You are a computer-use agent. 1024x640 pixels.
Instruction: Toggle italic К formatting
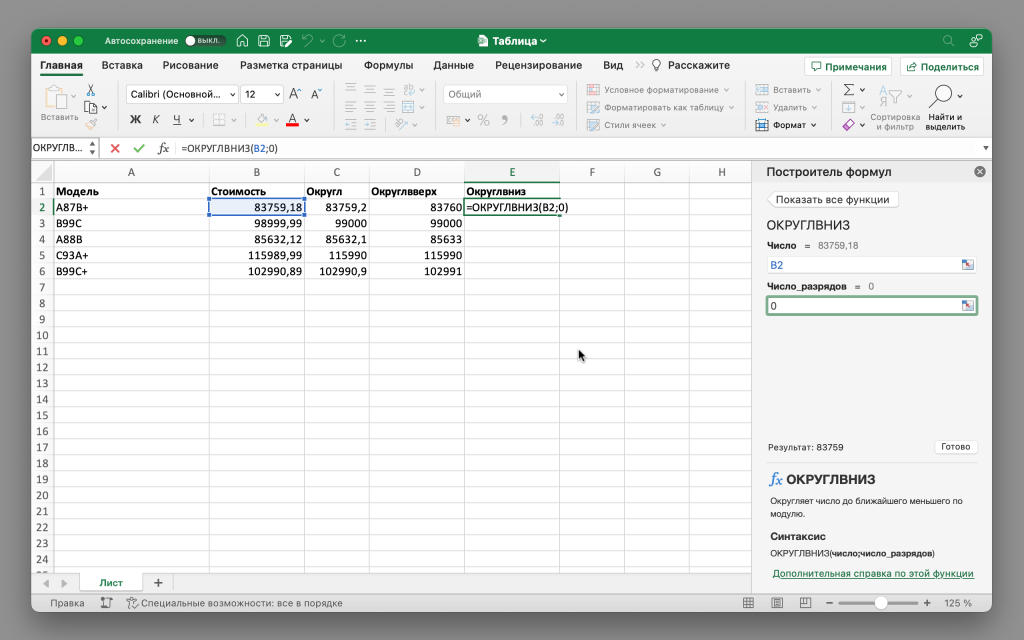pos(156,120)
